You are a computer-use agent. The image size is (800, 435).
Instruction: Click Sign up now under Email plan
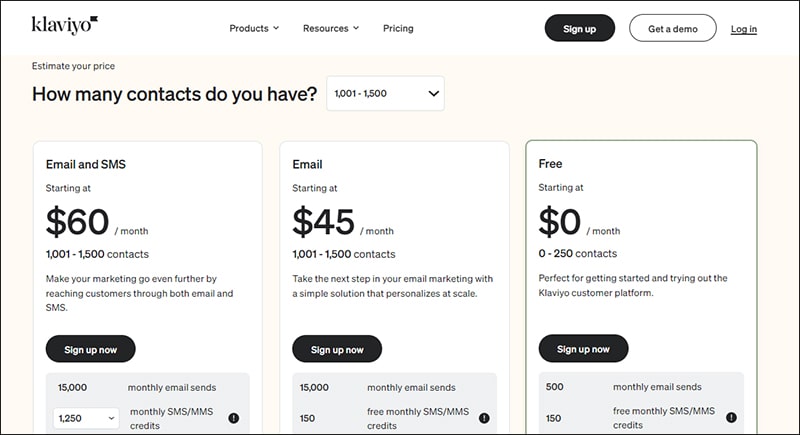click(x=337, y=349)
